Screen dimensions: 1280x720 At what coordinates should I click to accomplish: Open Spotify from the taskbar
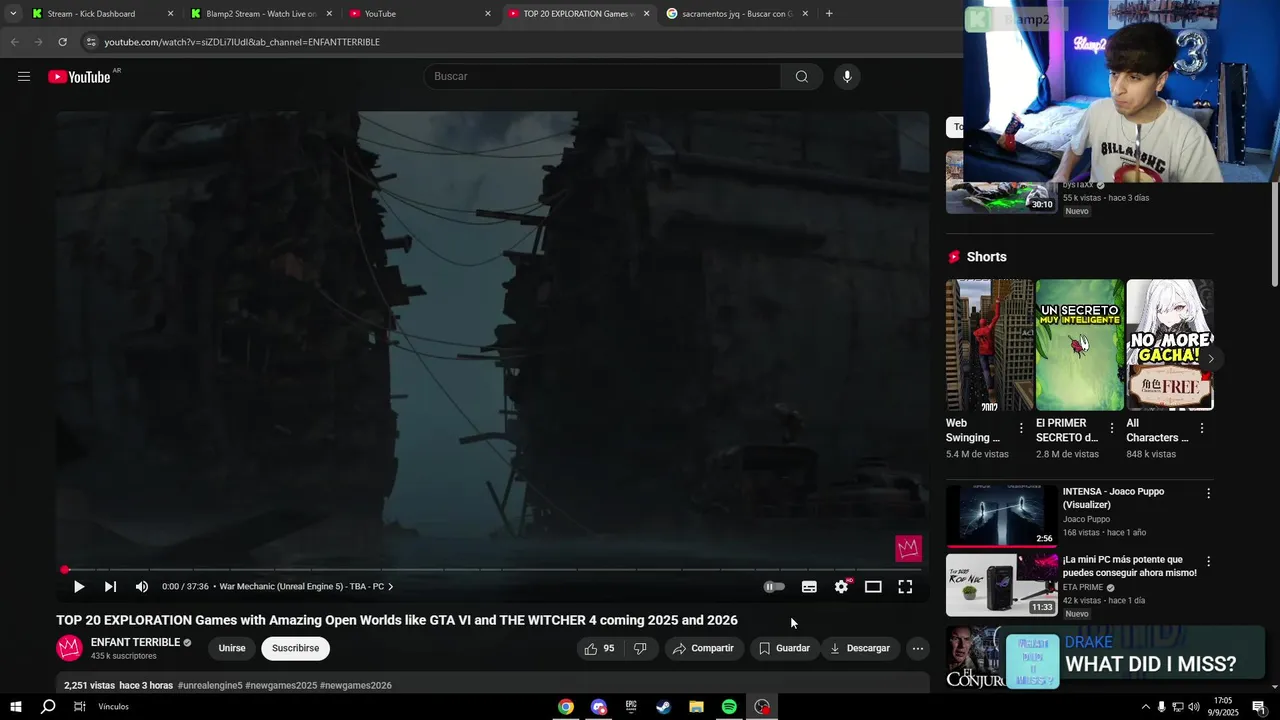coord(729,707)
